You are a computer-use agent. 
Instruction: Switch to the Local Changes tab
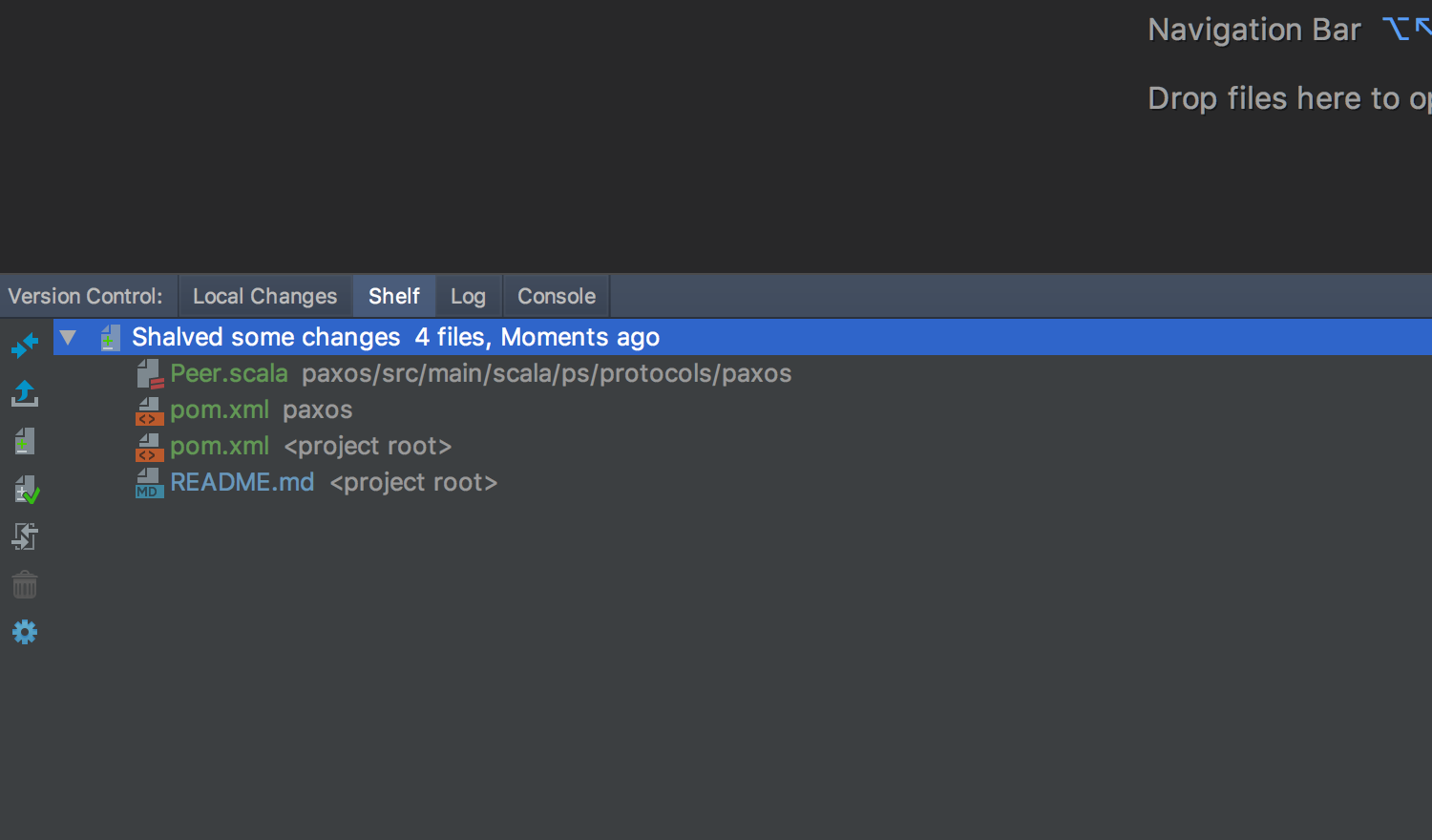tap(264, 297)
